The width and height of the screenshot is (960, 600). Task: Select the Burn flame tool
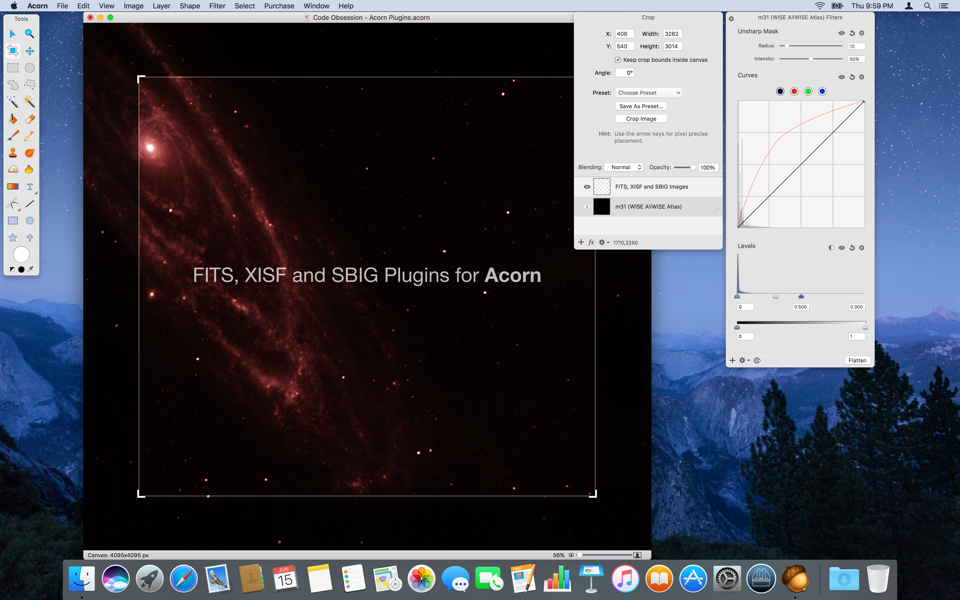click(x=29, y=170)
